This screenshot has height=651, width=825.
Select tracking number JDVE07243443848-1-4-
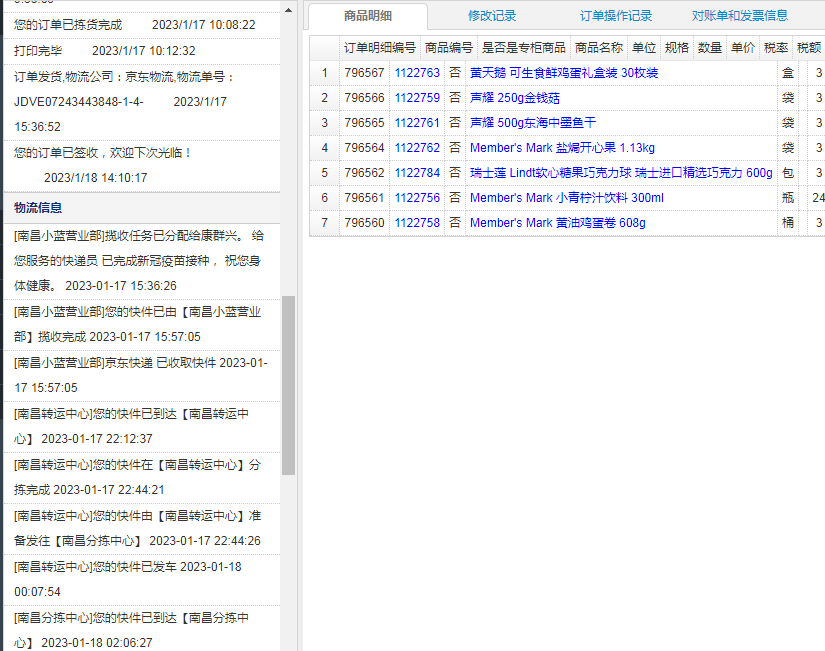(x=79, y=102)
